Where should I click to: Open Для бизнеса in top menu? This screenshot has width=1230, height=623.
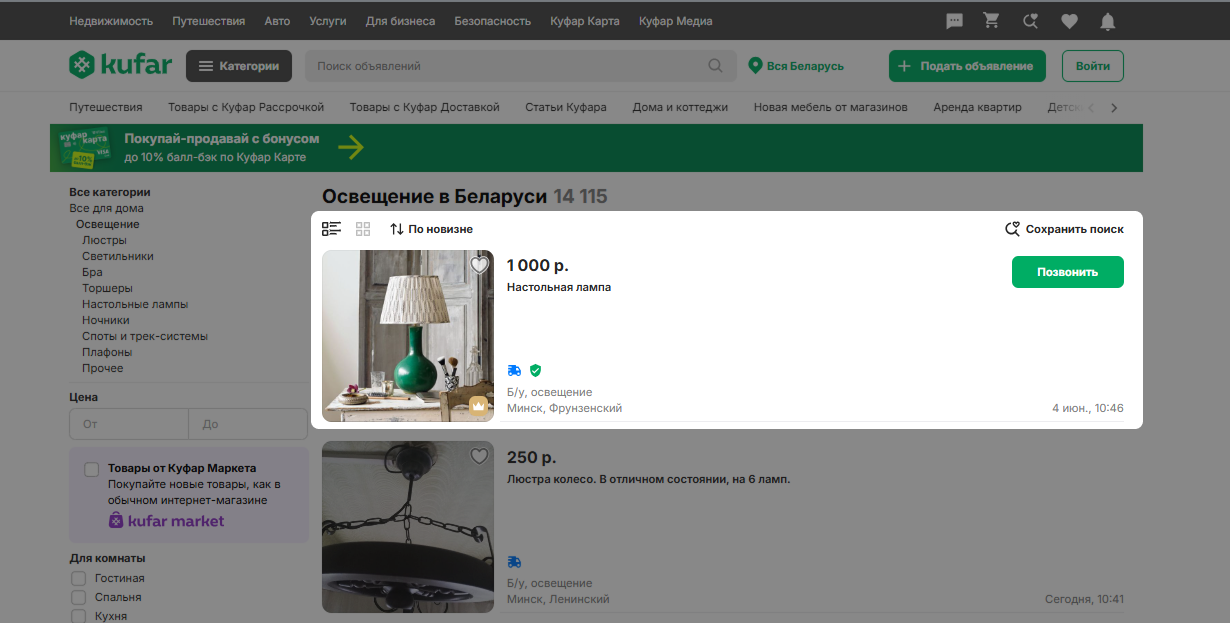(400, 21)
